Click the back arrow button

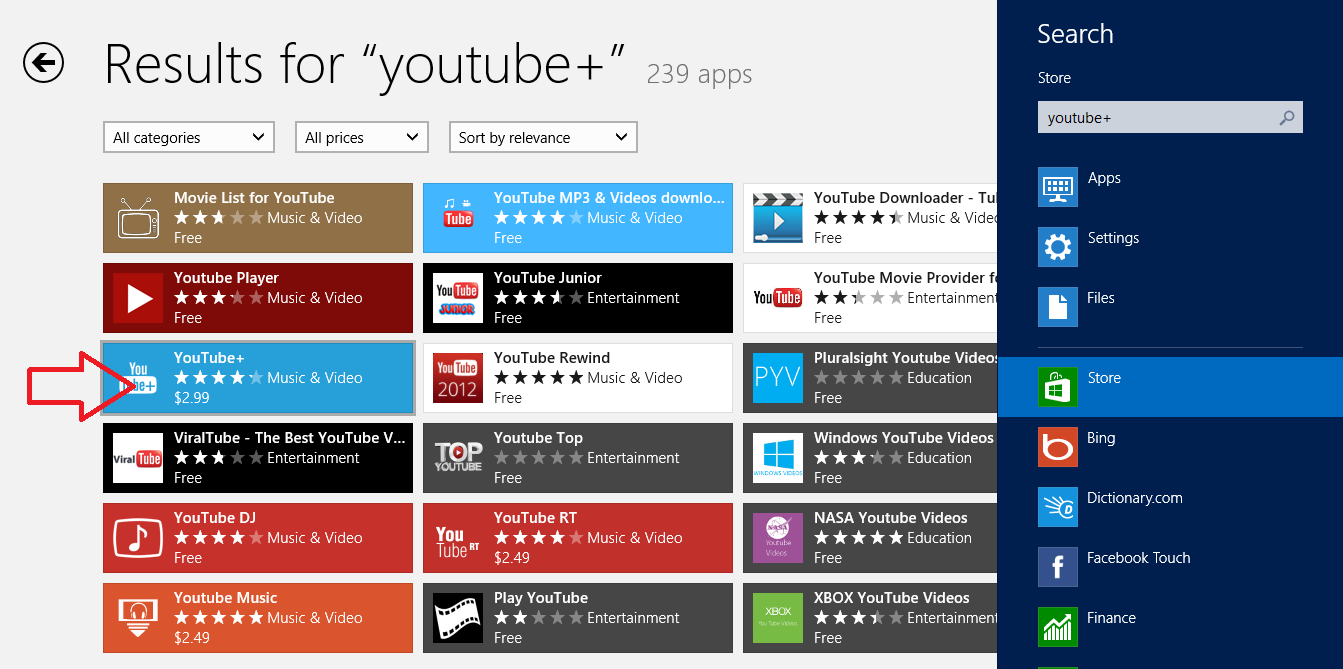click(43, 63)
